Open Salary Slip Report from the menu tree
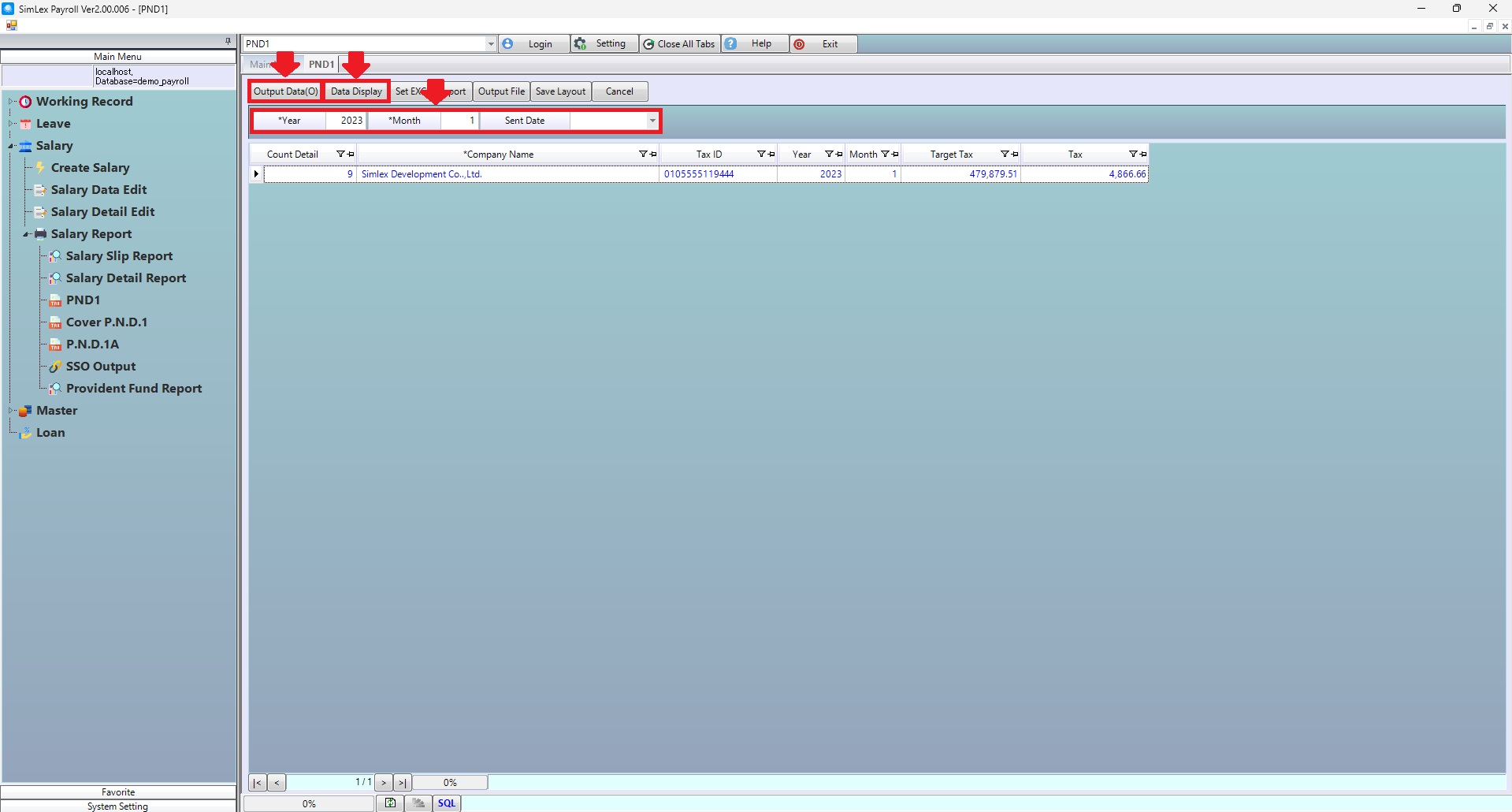 click(119, 256)
